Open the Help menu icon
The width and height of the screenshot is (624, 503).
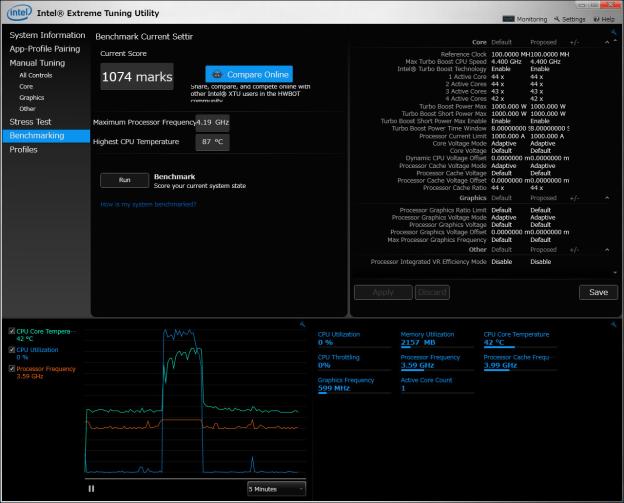pyautogui.click(x=597, y=18)
